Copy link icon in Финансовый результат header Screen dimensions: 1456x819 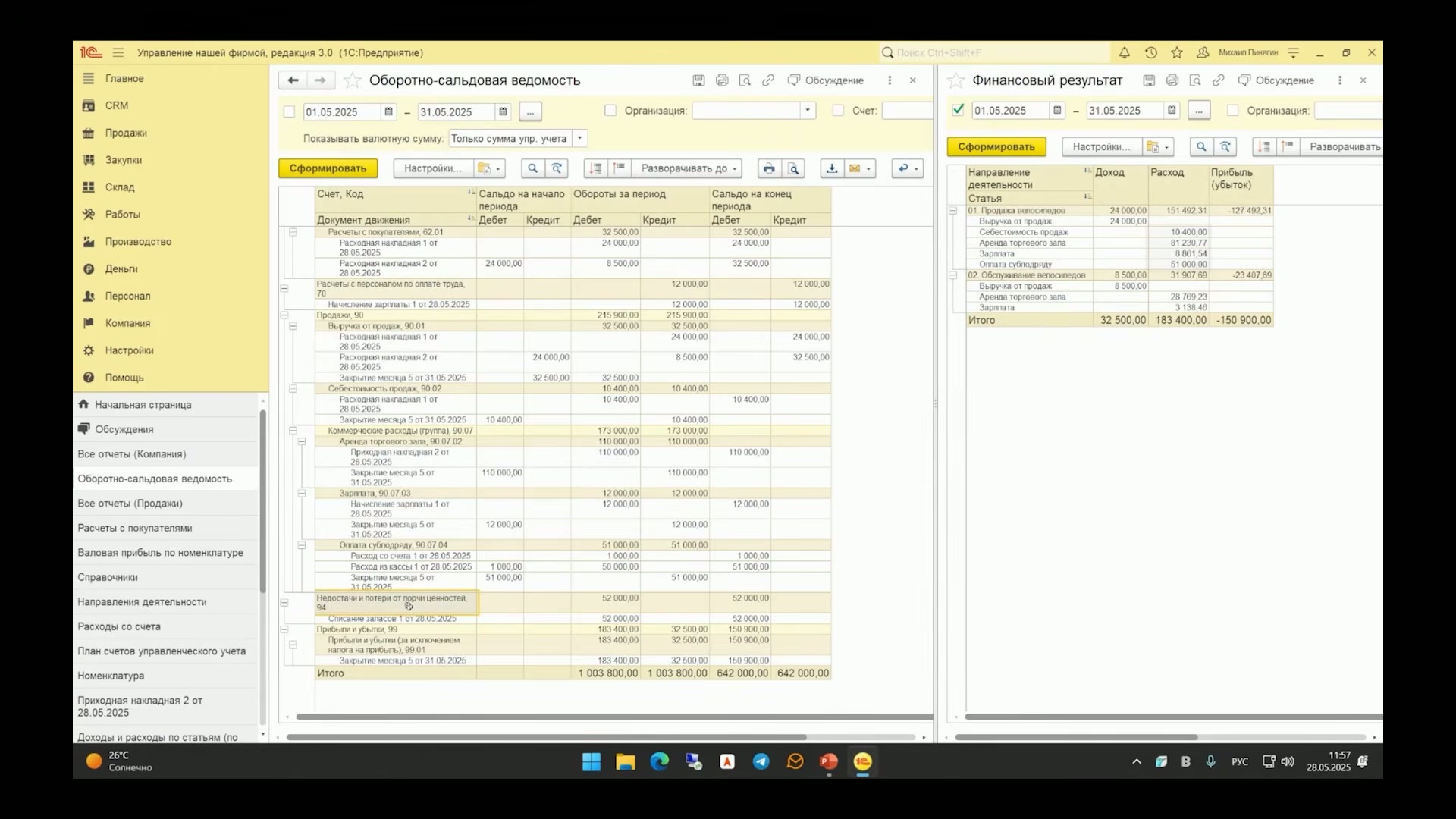click(x=1218, y=80)
